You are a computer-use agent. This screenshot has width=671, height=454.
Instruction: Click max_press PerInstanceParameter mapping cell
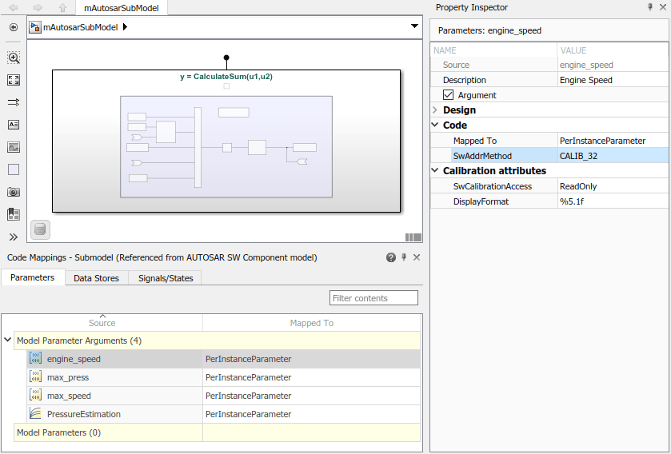[x=312, y=377]
